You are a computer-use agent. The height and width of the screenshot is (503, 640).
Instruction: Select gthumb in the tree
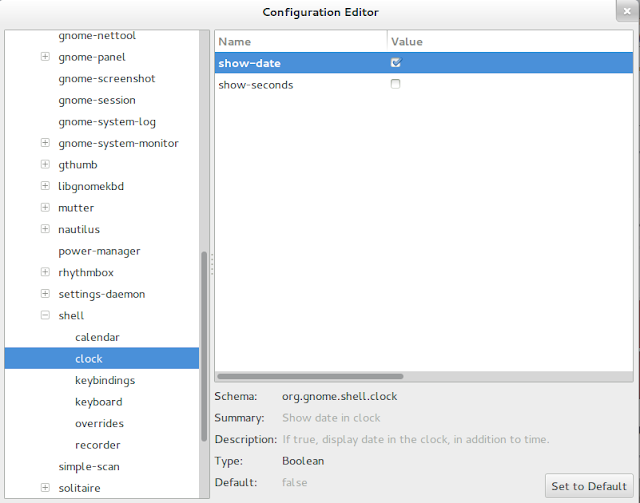click(x=78, y=165)
